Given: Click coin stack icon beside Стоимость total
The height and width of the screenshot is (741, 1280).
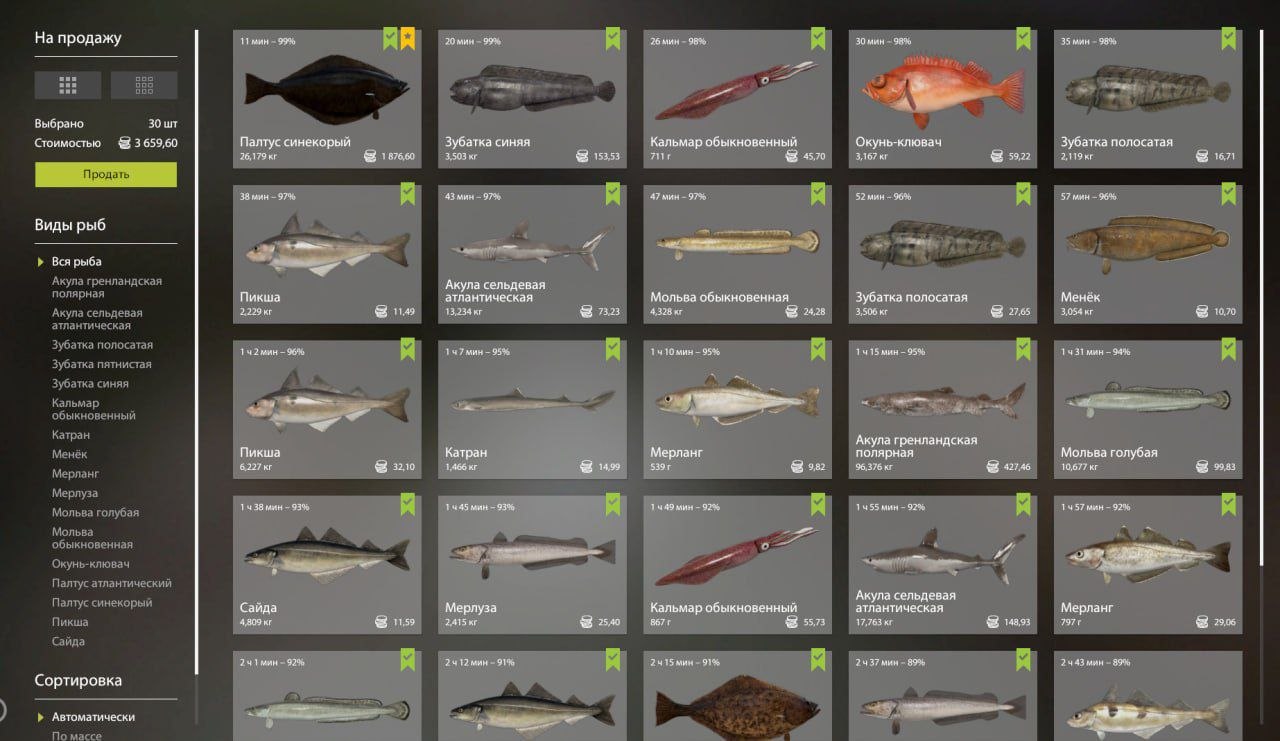Looking at the screenshot, I should [125, 143].
